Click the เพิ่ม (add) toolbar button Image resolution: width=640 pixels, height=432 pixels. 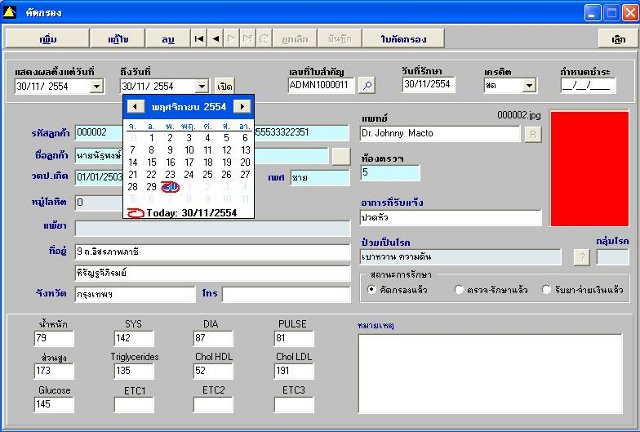click(48, 39)
